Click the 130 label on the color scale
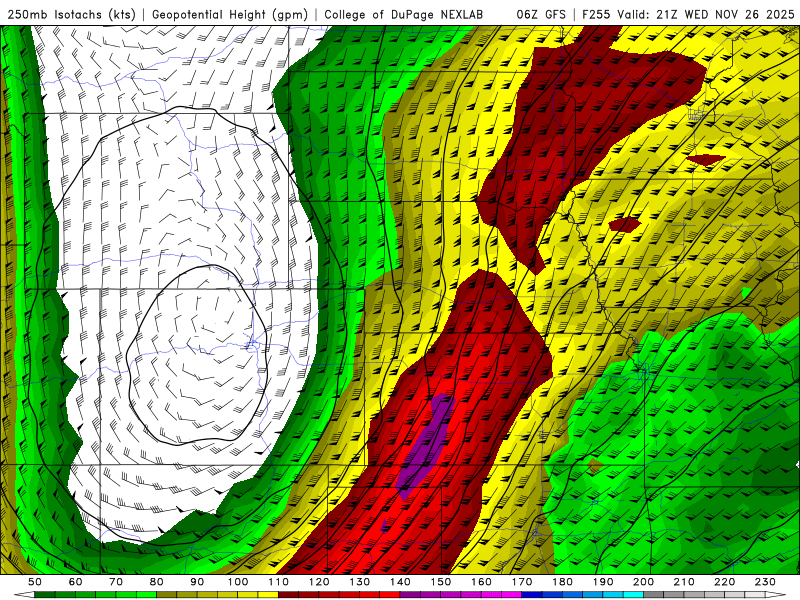The height and width of the screenshot is (600, 800). coord(360,582)
